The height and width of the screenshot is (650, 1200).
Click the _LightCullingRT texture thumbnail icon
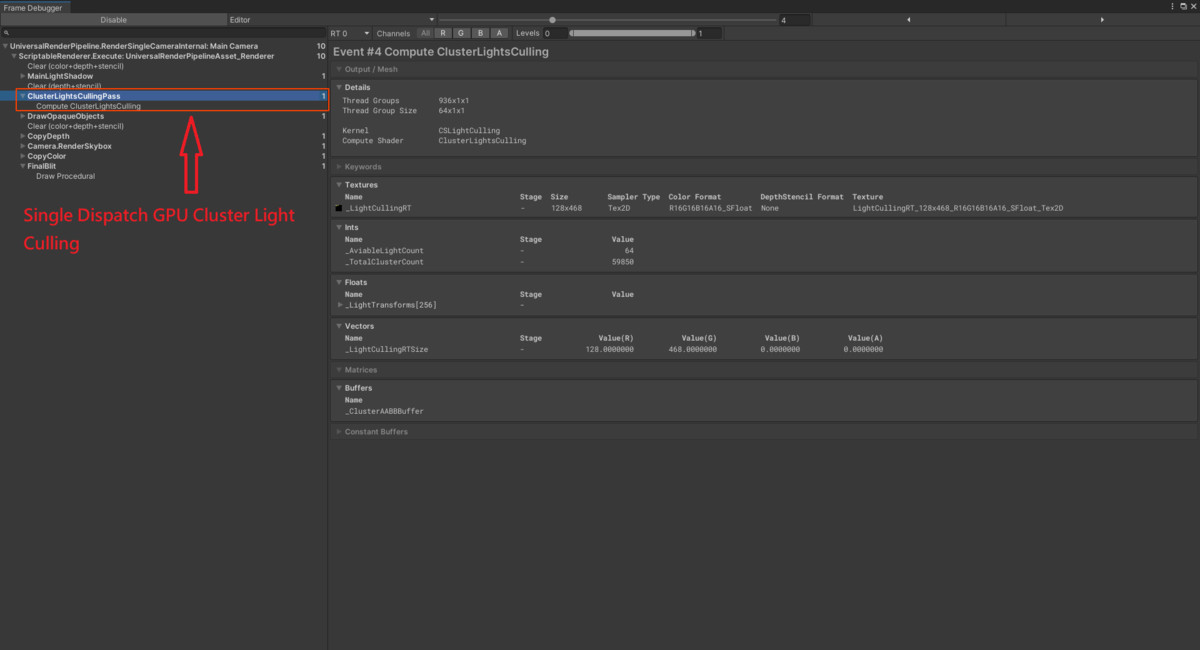coord(338,208)
